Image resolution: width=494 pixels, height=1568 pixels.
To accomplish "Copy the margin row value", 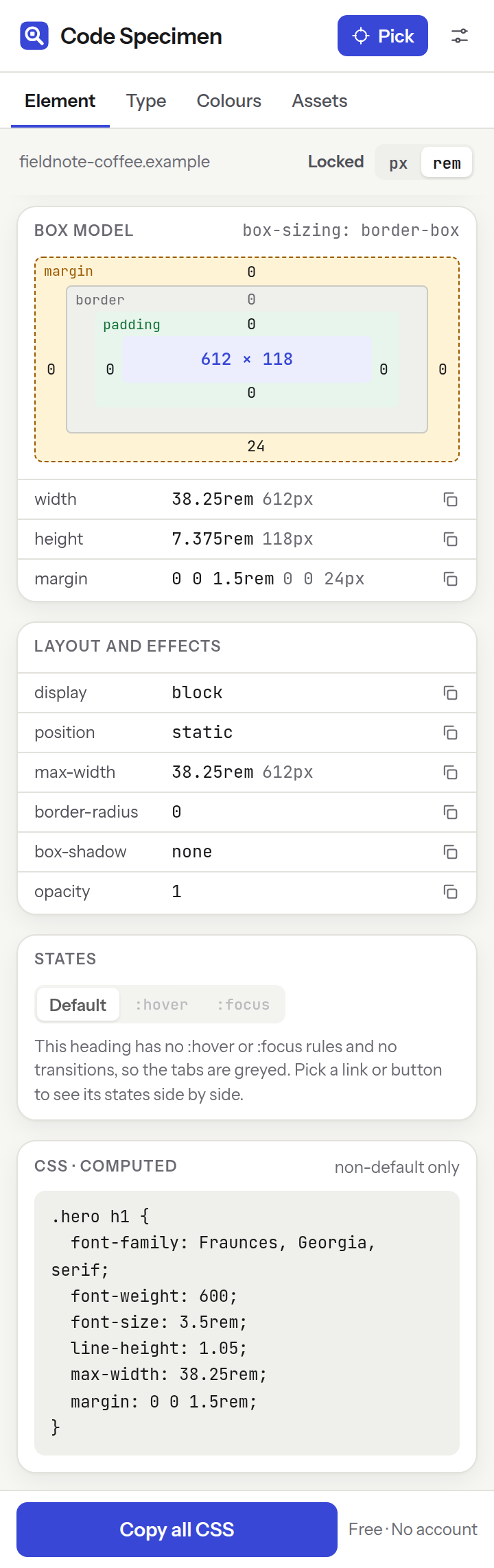I will click(450, 579).
